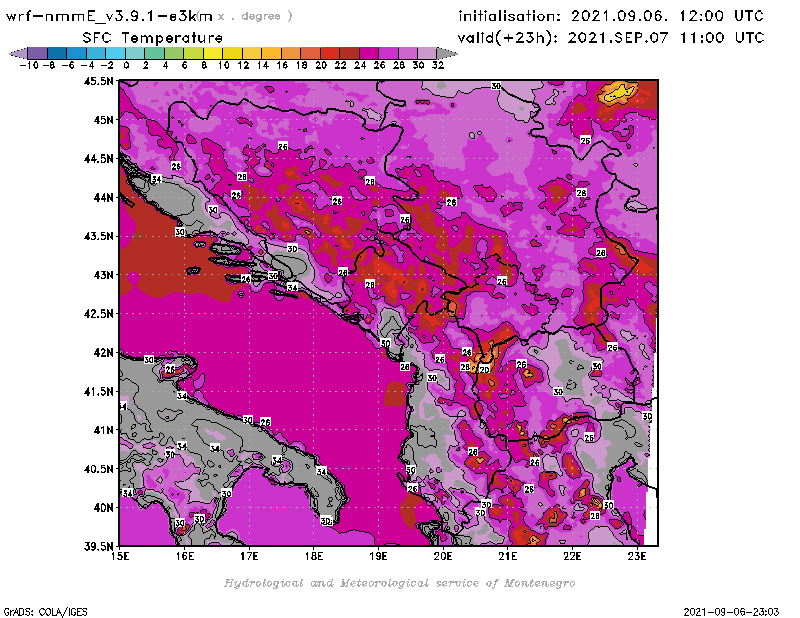The width and height of the screenshot is (800, 618).
Task: Click the '15E' longitude label
Action: coord(120,556)
